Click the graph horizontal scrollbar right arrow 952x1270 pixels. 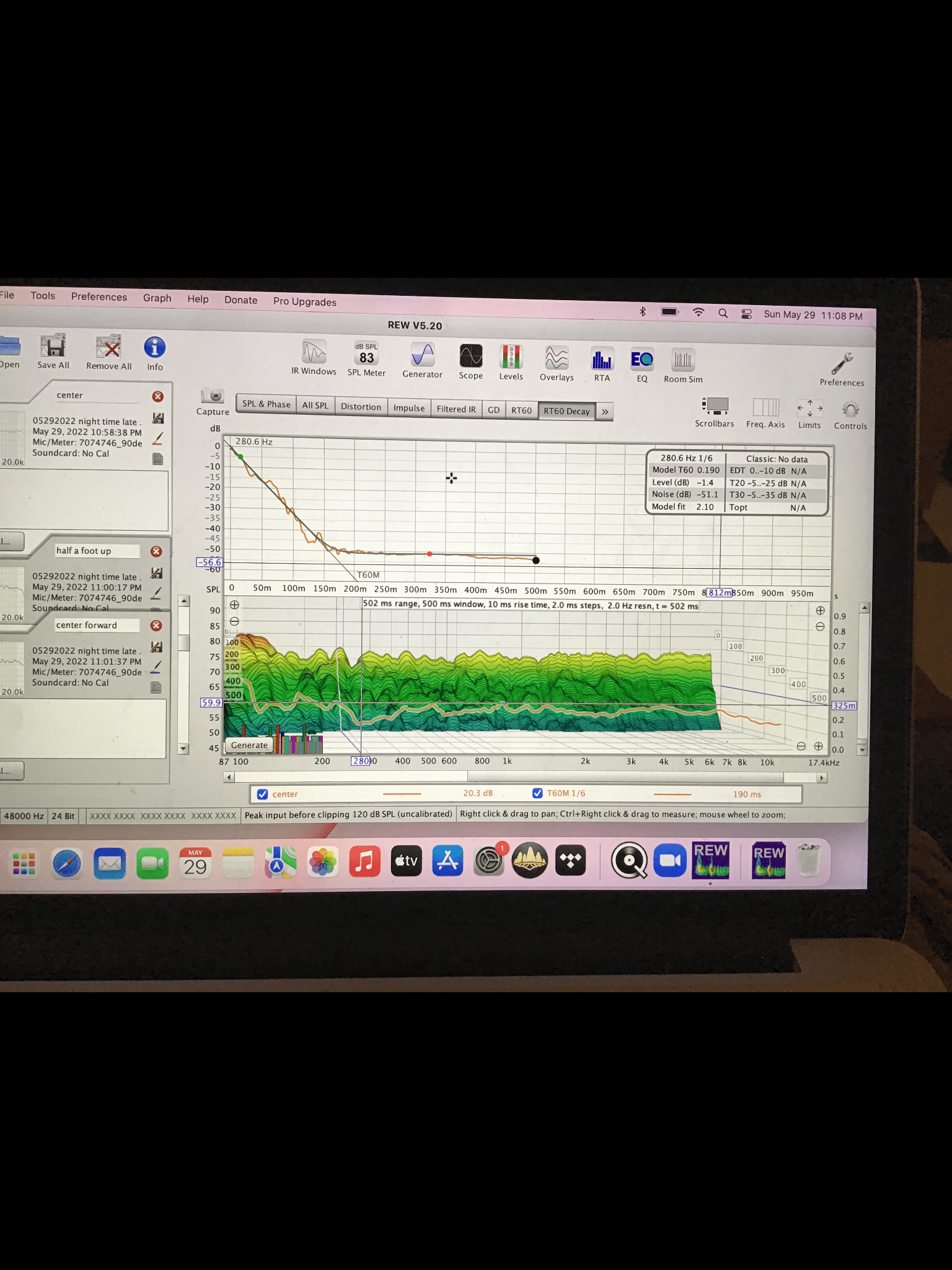(x=822, y=778)
